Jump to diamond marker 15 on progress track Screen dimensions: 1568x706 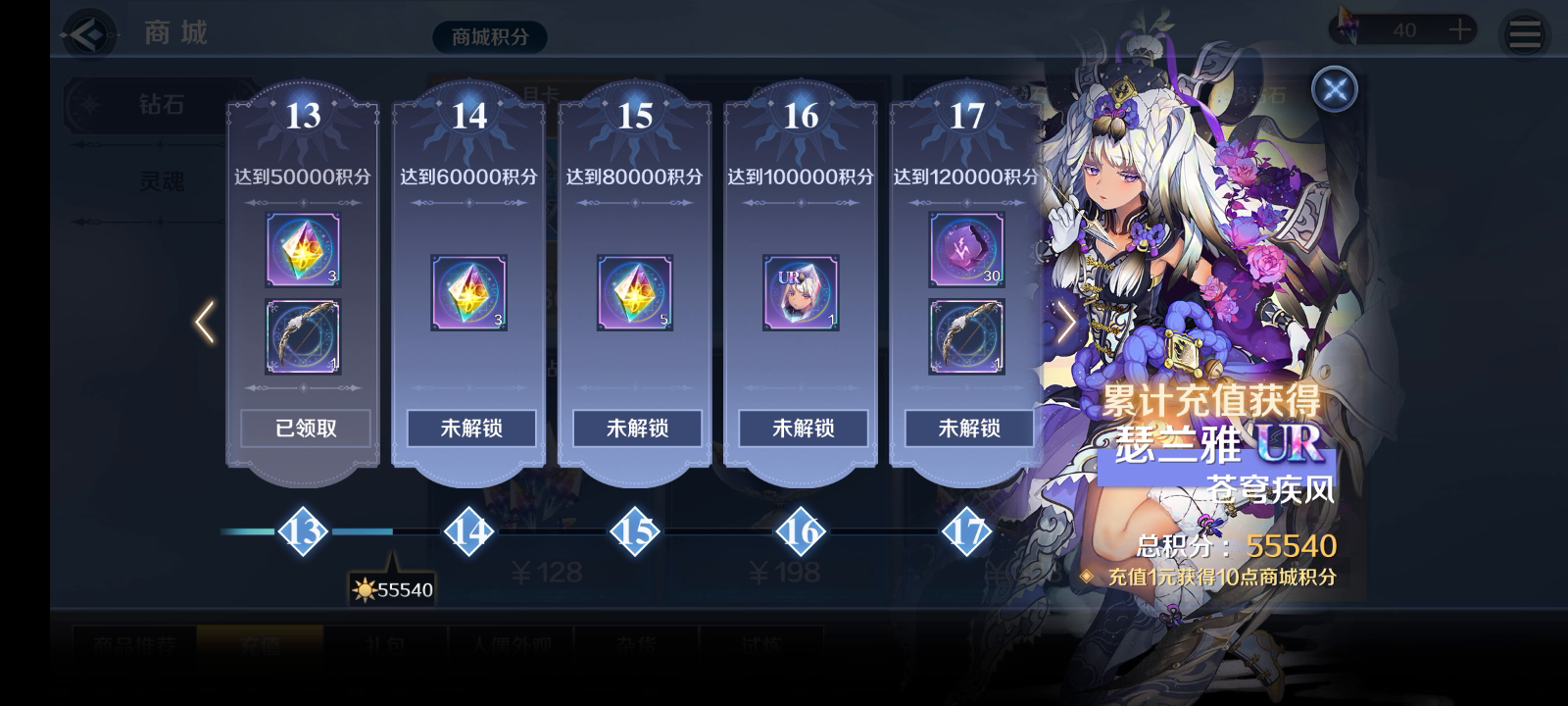click(x=635, y=532)
